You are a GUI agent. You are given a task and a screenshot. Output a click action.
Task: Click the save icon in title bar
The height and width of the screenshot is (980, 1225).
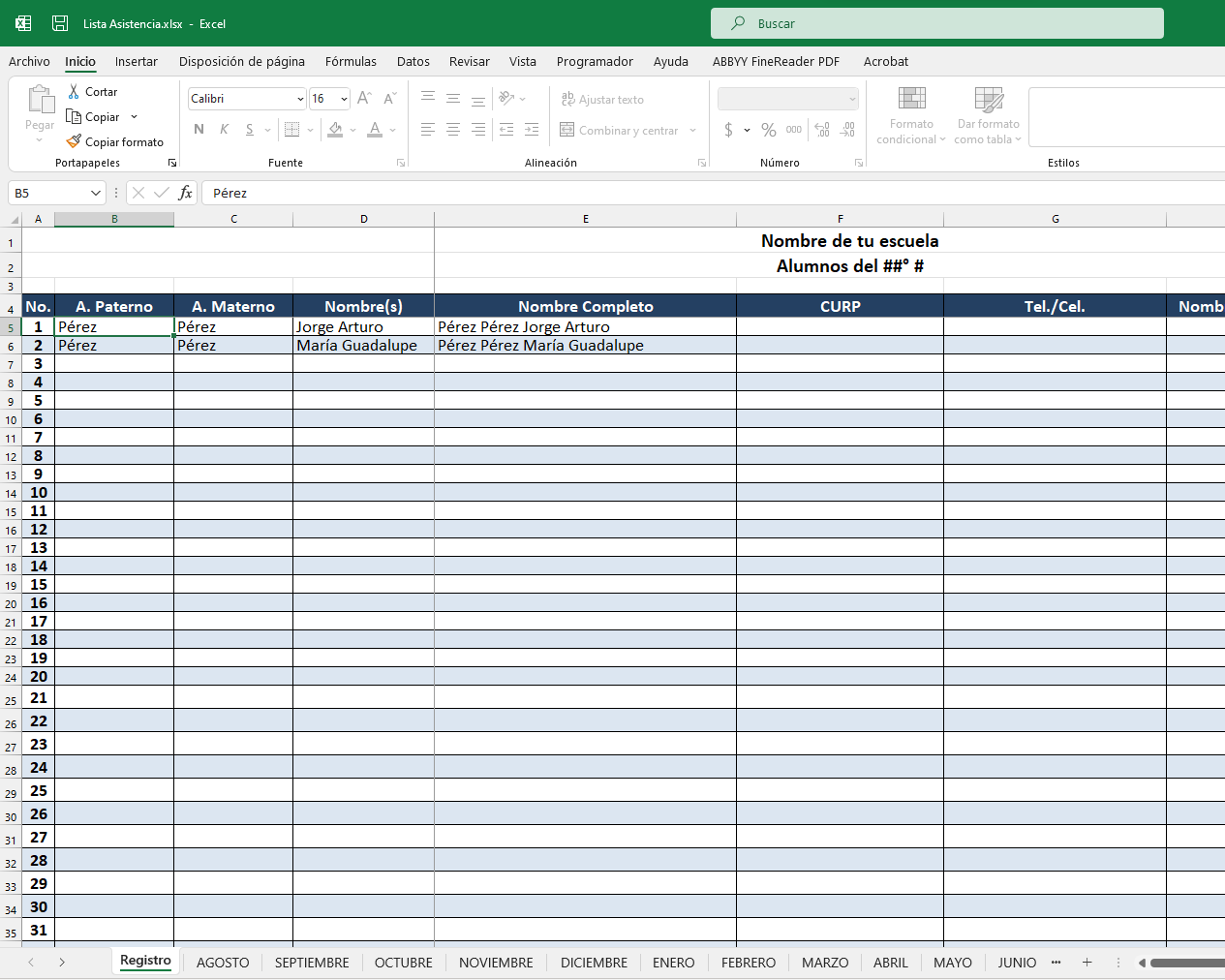point(60,23)
